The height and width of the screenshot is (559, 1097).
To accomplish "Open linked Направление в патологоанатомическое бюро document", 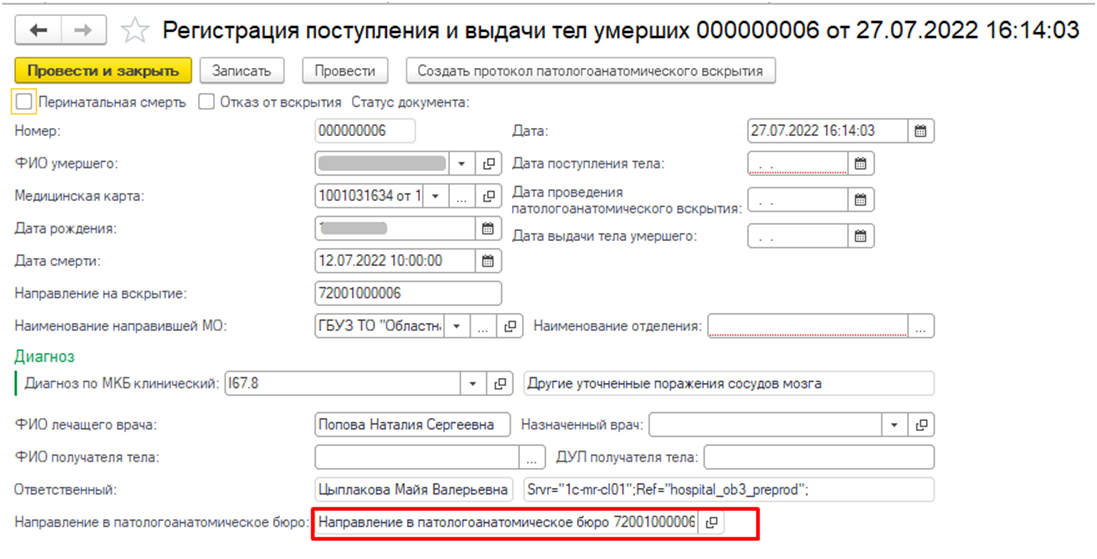I will [711, 523].
